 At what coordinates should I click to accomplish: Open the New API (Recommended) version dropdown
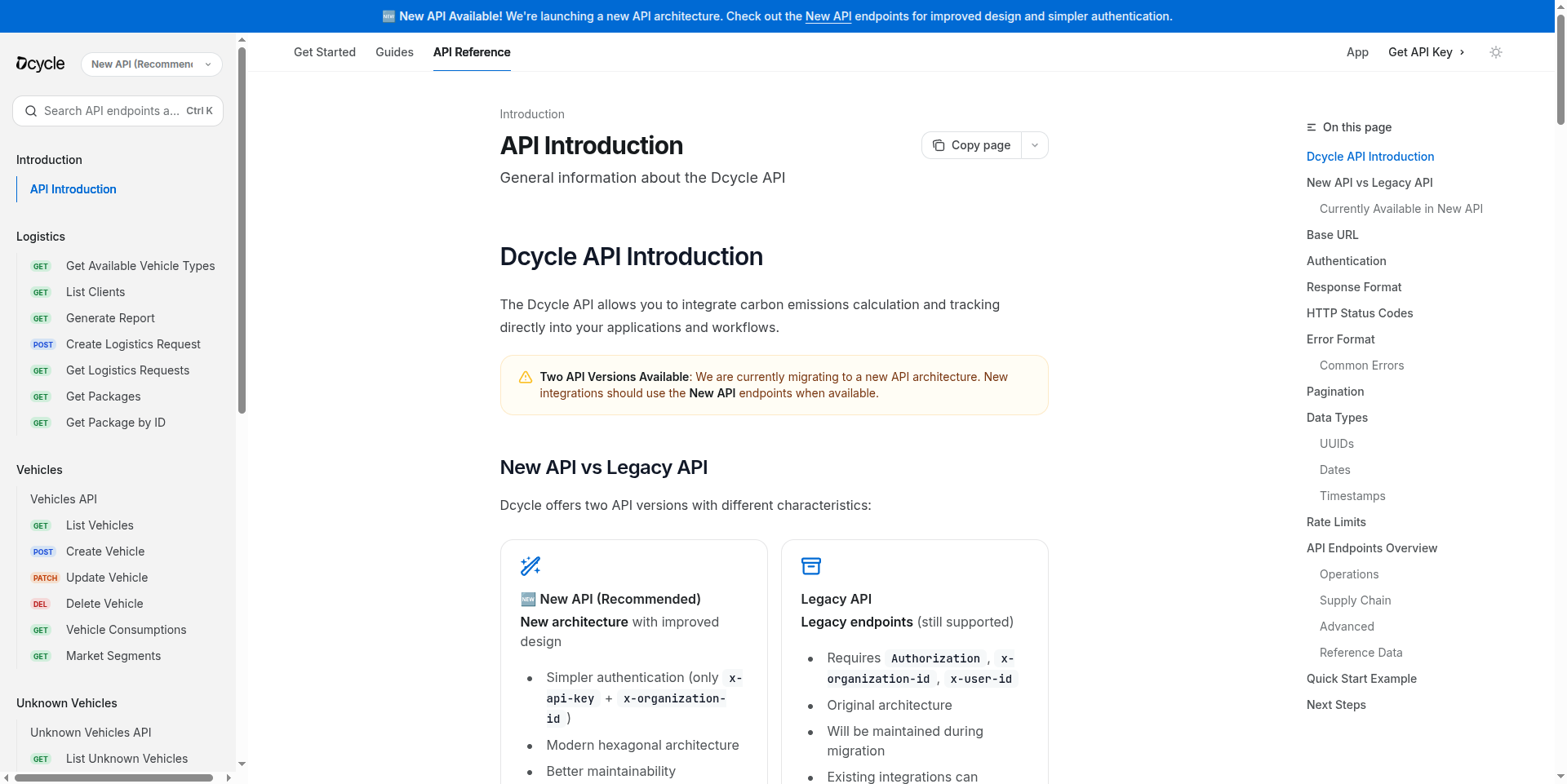[x=152, y=64]
